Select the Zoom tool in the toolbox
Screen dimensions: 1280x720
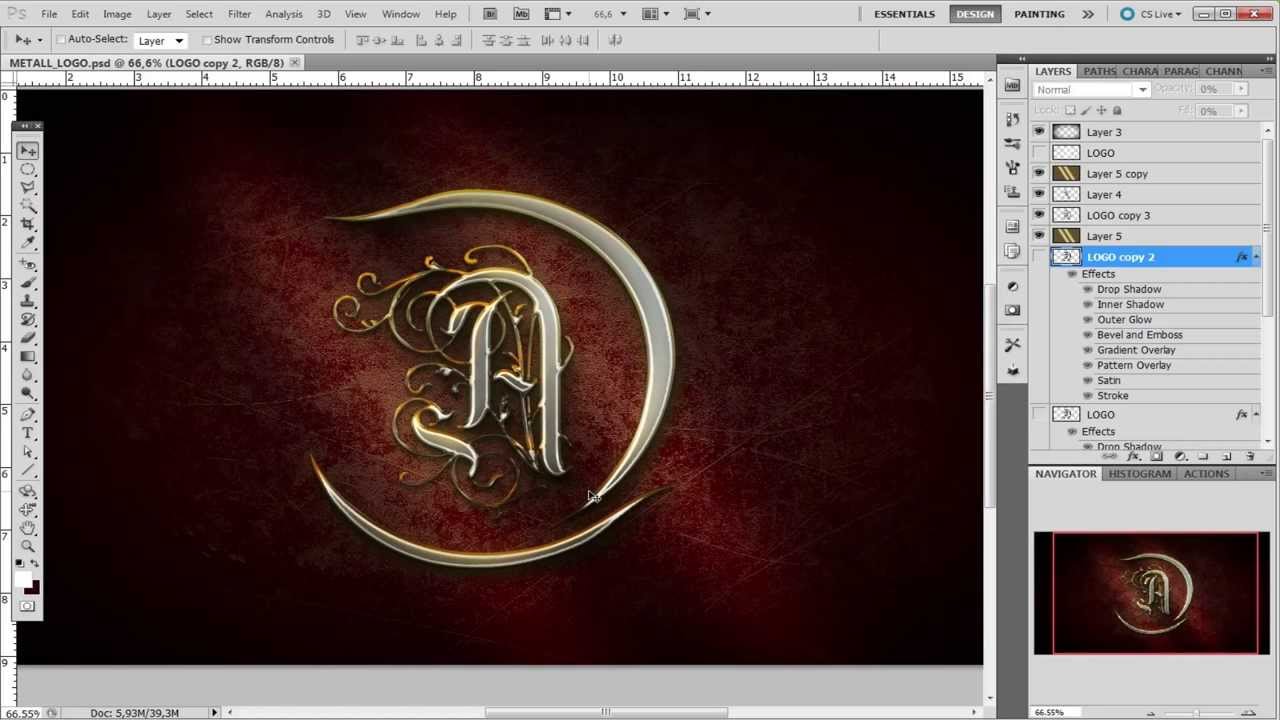[28, 546]
